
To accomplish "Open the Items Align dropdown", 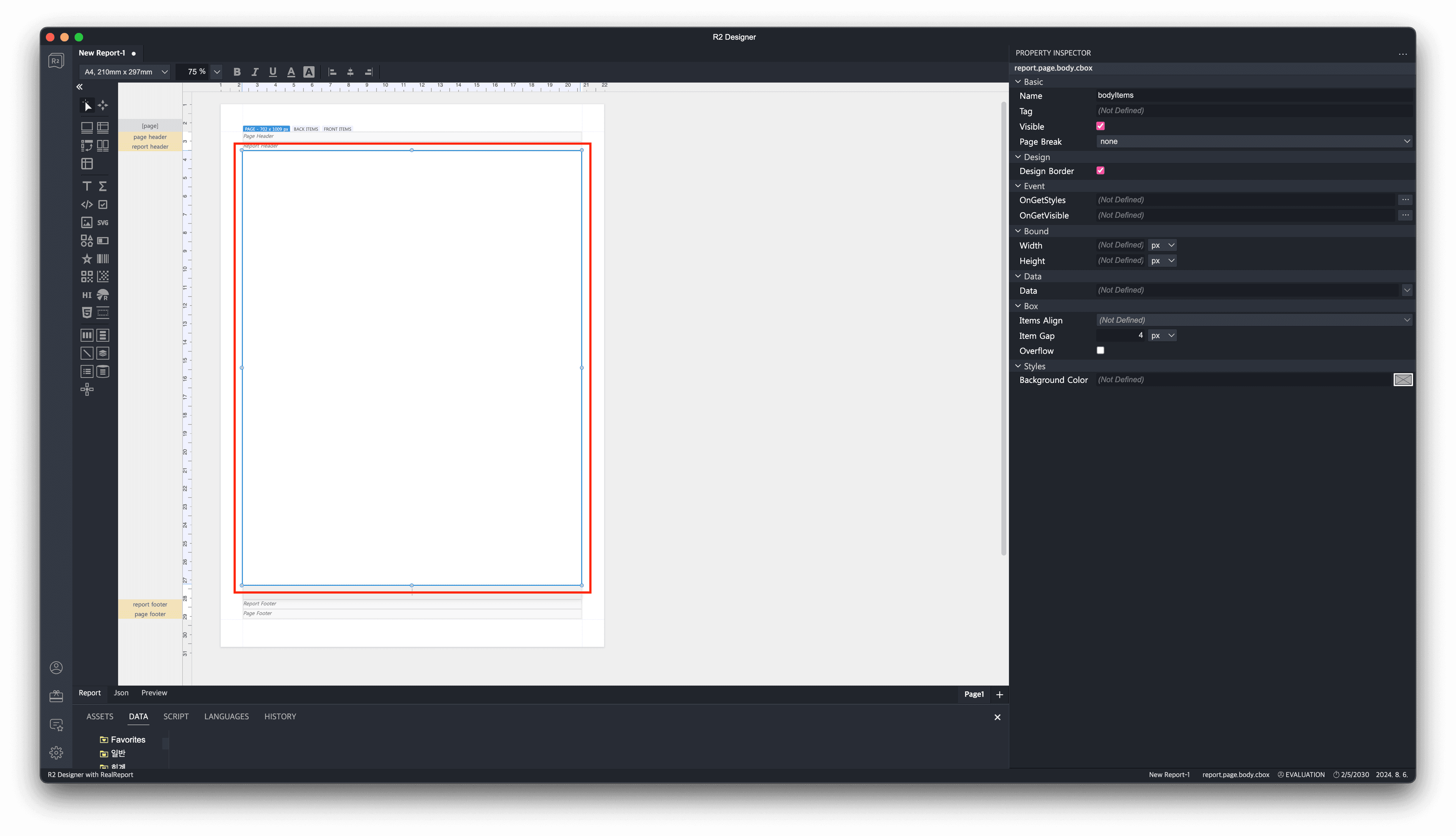I will click(x=1254, y=320).
